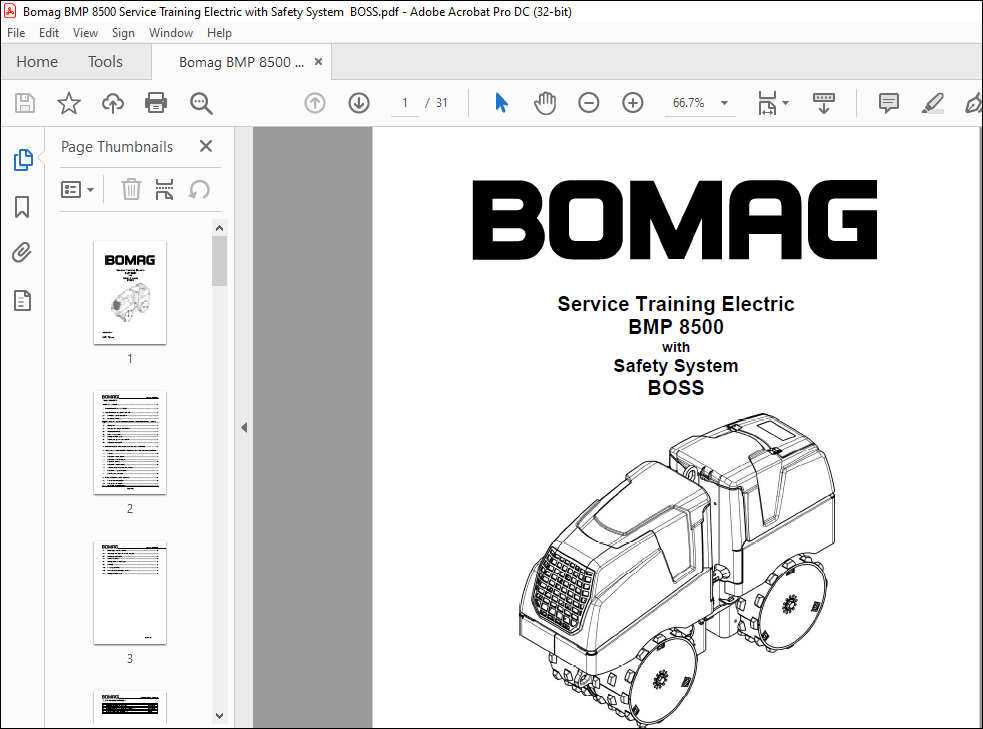
Task: Print the document
Action: tap(156, 103)
